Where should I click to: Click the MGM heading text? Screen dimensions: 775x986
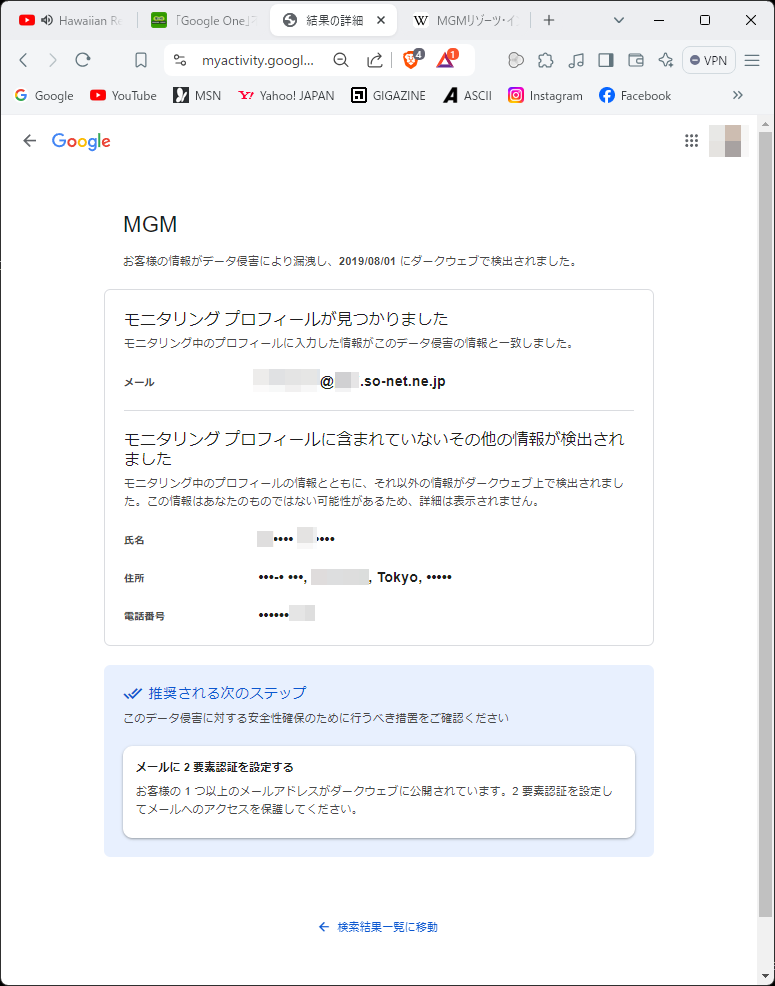click(150, 224)
